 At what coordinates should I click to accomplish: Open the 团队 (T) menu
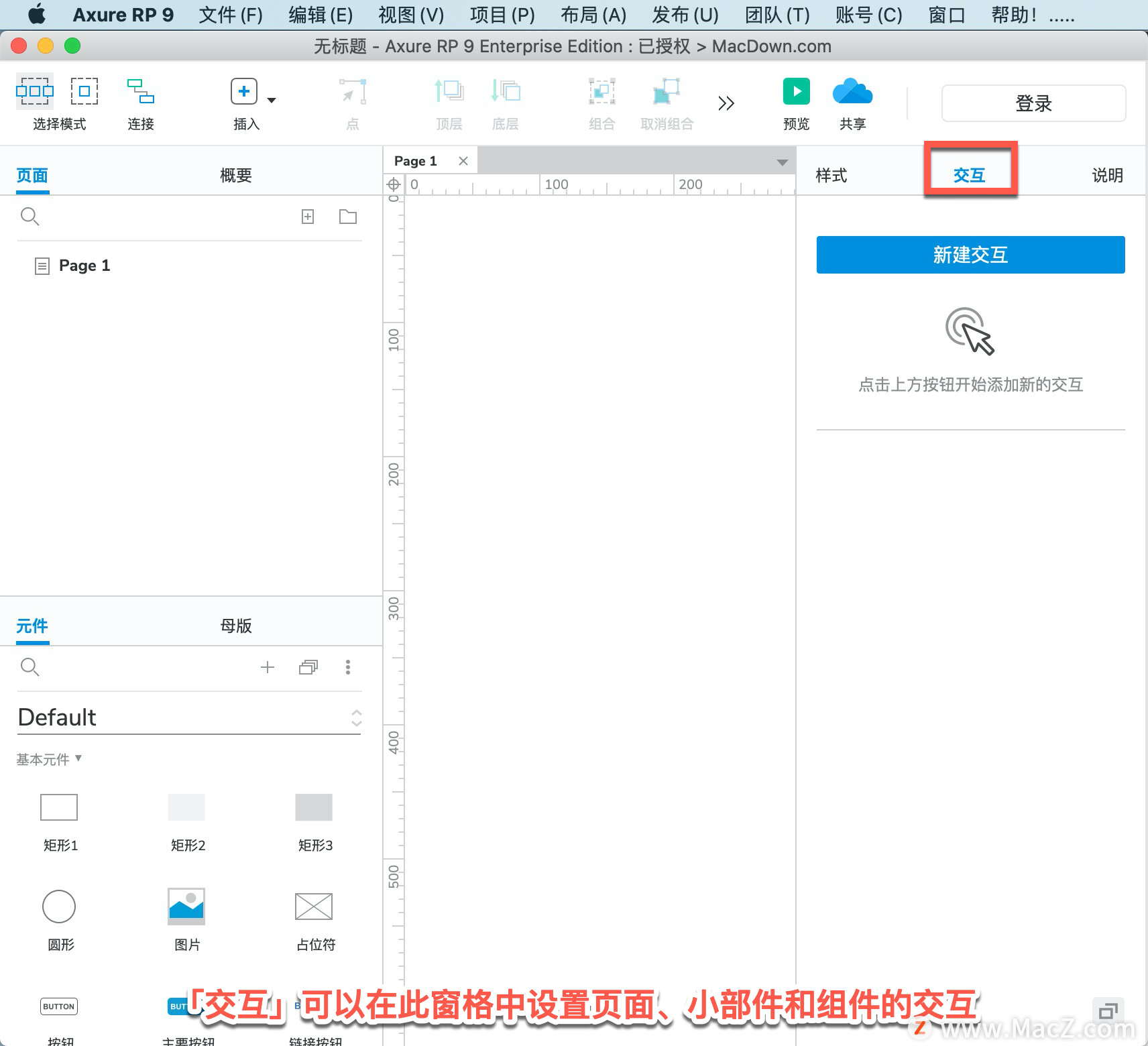(x=777, y=15)
